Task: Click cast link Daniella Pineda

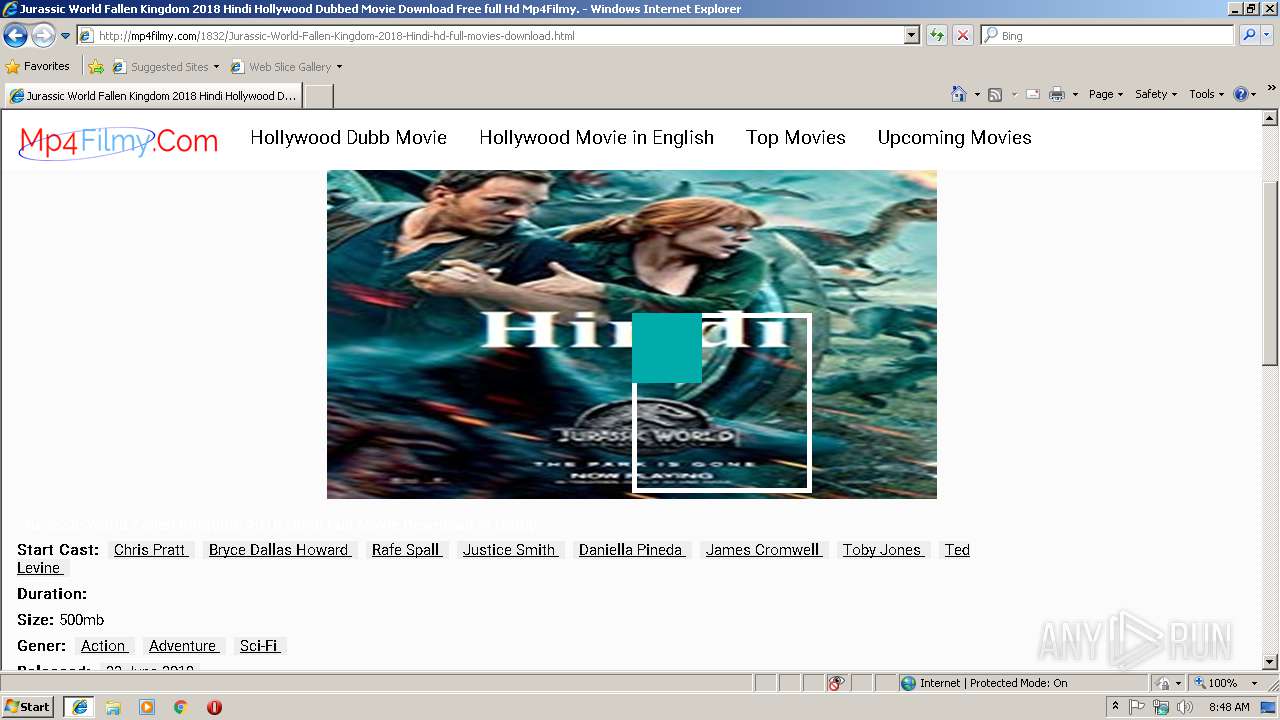Action: 631,550
